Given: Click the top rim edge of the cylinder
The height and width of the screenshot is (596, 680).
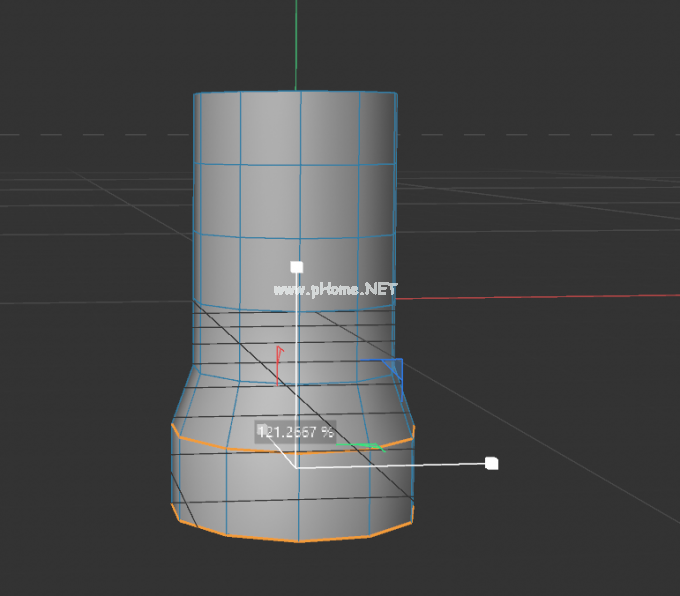Looking at the screenshot, I should (296, 91).
